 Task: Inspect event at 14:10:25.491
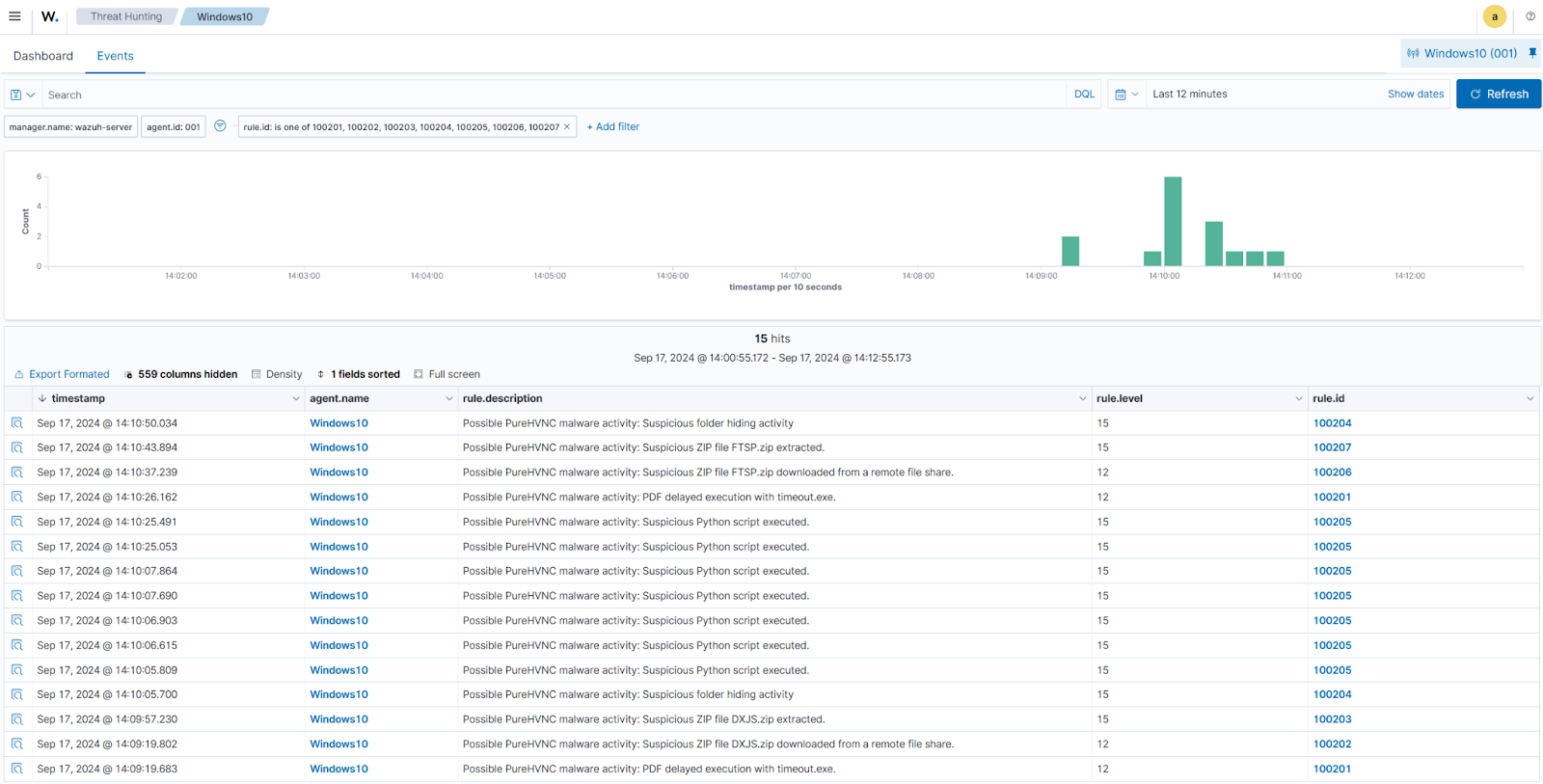click(17, 522)
